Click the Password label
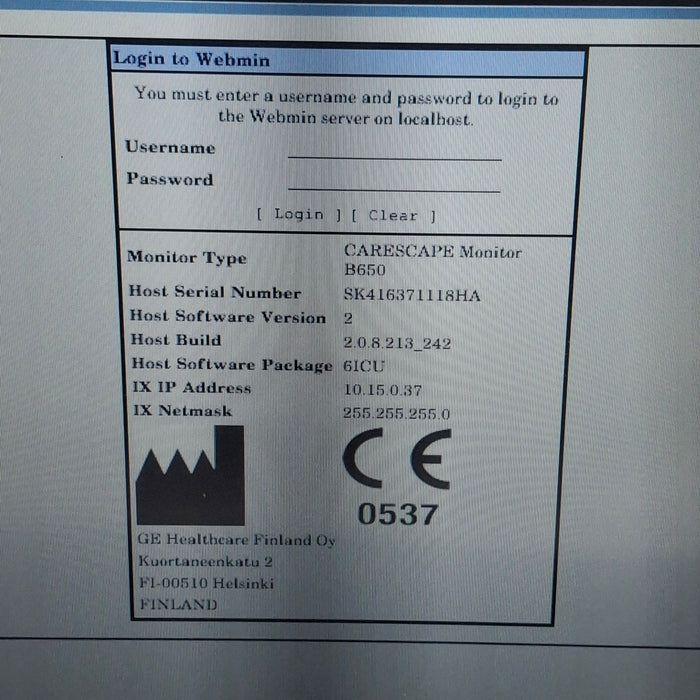Image resolution: width=700 pixels, height=700 pixels. click(170, 180)
